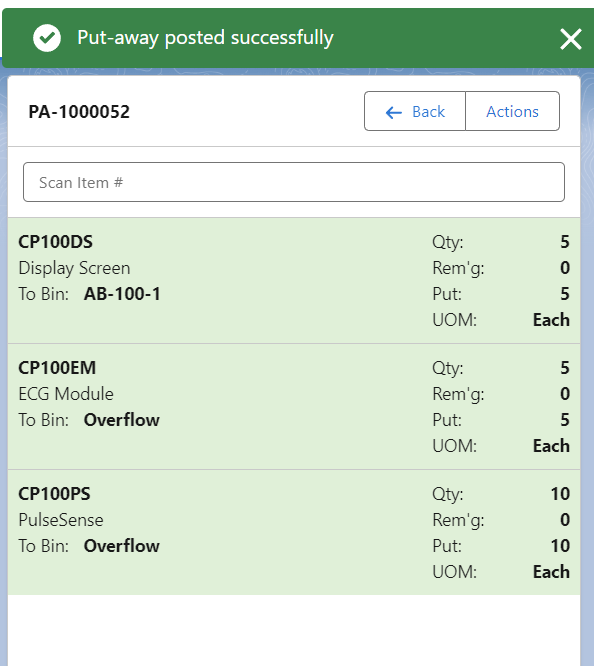
Task: Focus the Scan Item # field
Action: [x=294, y=182]
